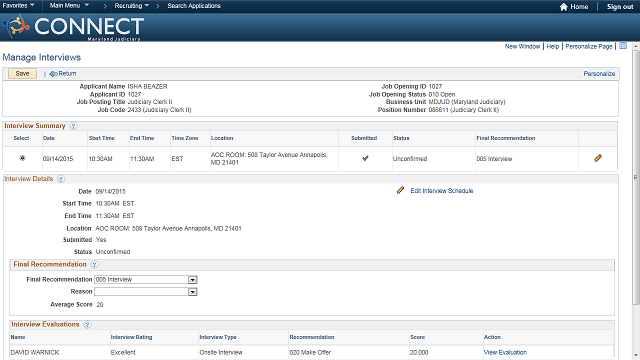
Task: Click the 'Unconfirmed' cell in summary row
Action: point(410,159)
